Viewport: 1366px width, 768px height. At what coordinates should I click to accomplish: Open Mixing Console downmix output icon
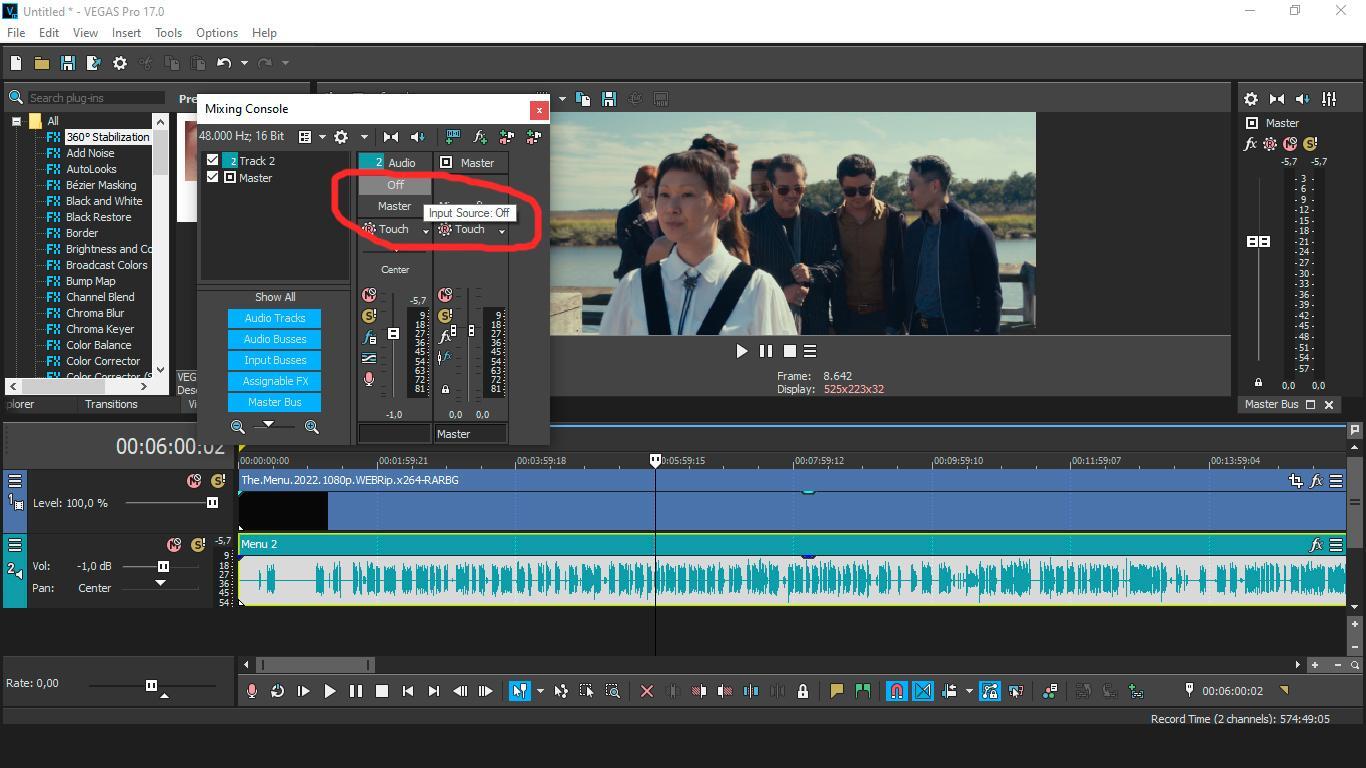pyautogui.click(x=391, y=137)
